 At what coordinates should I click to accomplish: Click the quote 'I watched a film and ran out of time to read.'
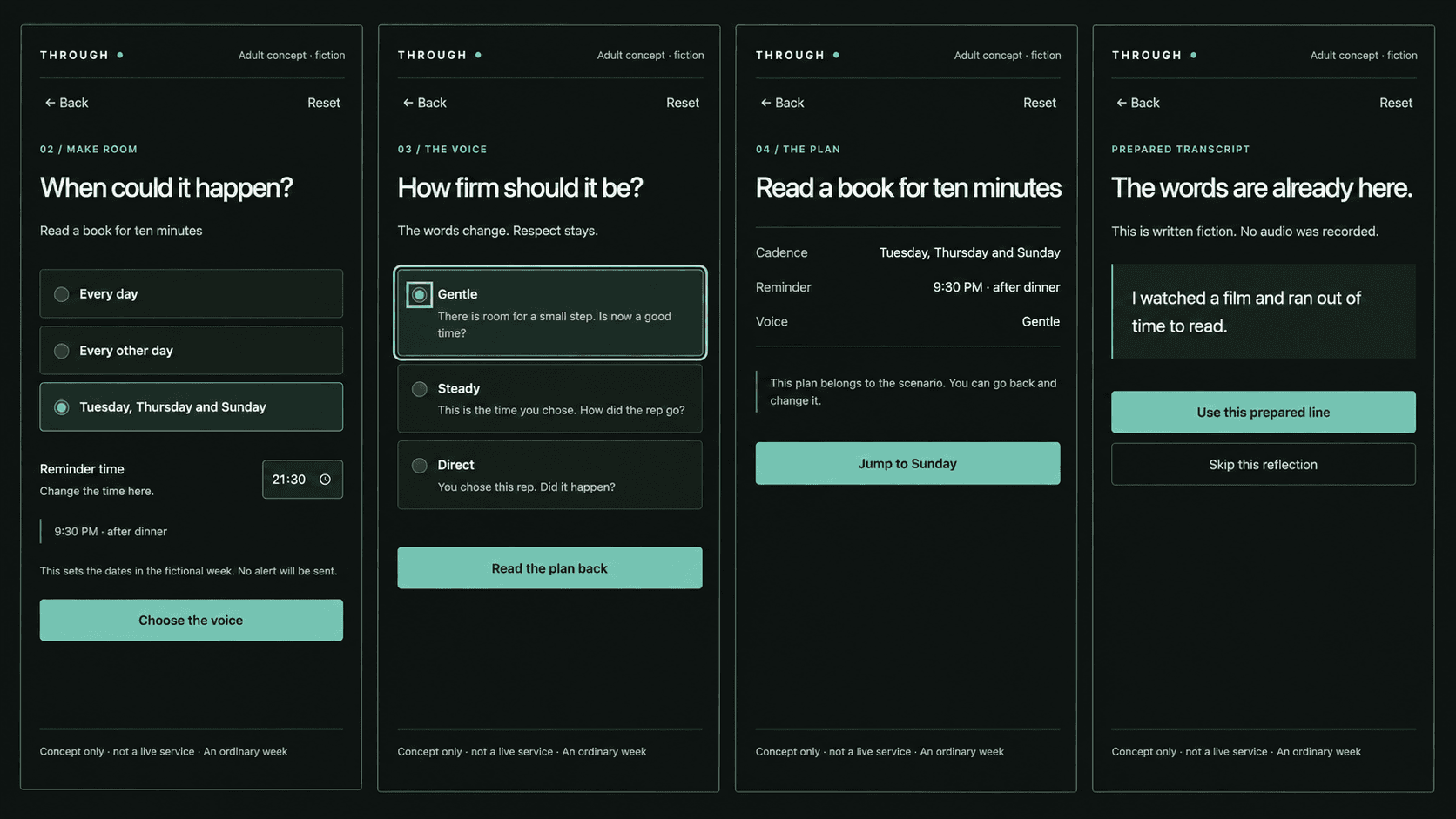(x=1245, y=312)
